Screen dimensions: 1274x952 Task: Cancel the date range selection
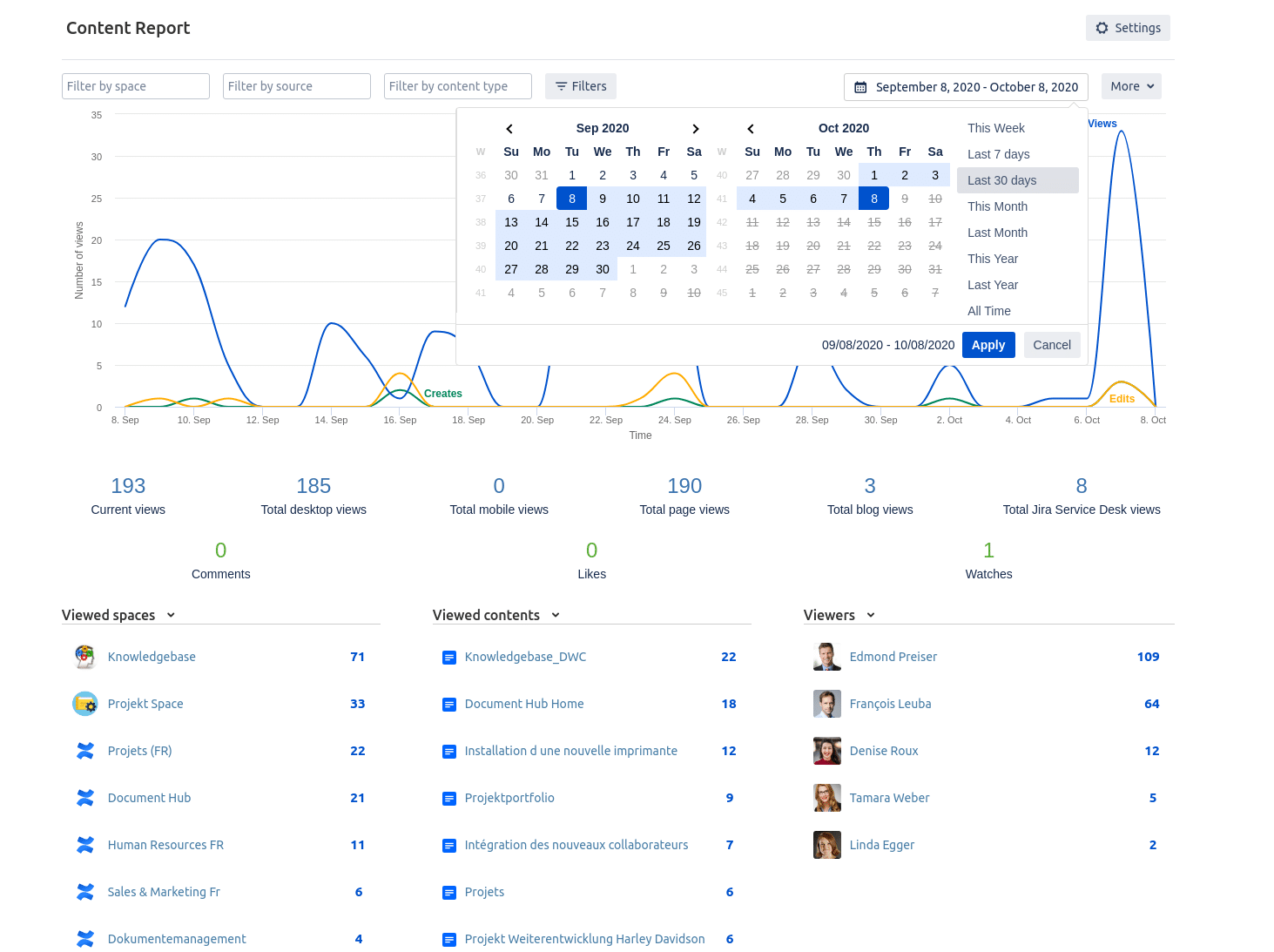[x=1051, y=345]
